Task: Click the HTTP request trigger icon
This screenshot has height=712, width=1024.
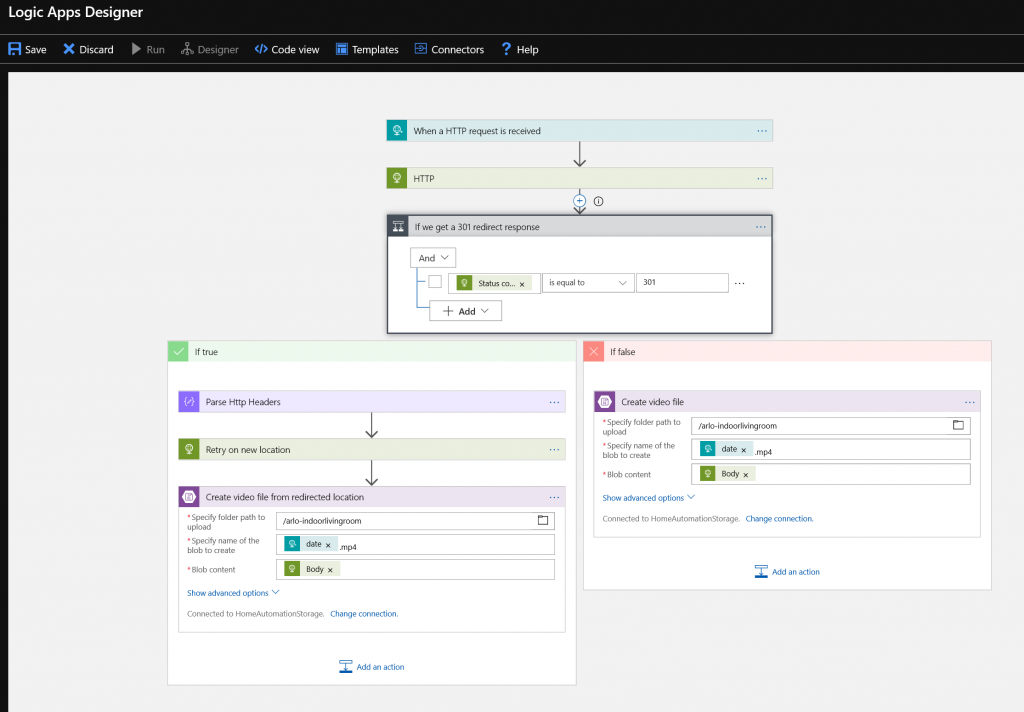Action: click(397, 131)
